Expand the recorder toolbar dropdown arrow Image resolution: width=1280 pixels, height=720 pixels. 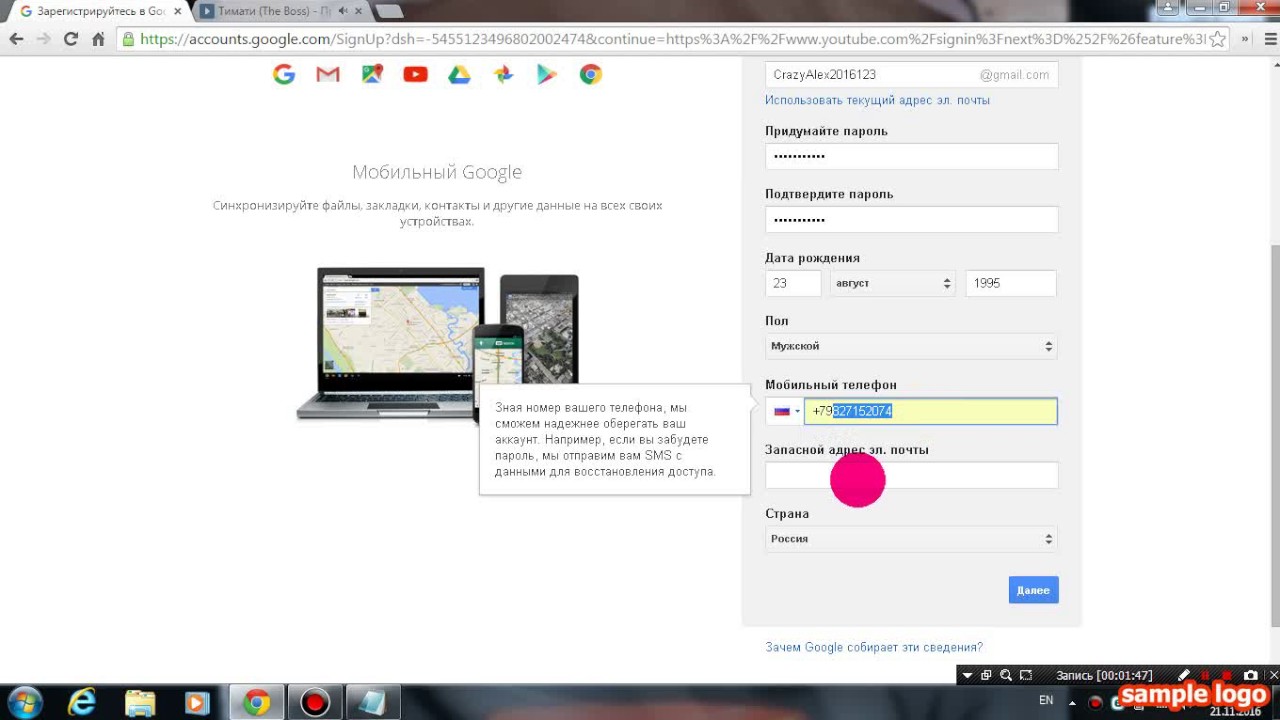click(x=967, y=675)
